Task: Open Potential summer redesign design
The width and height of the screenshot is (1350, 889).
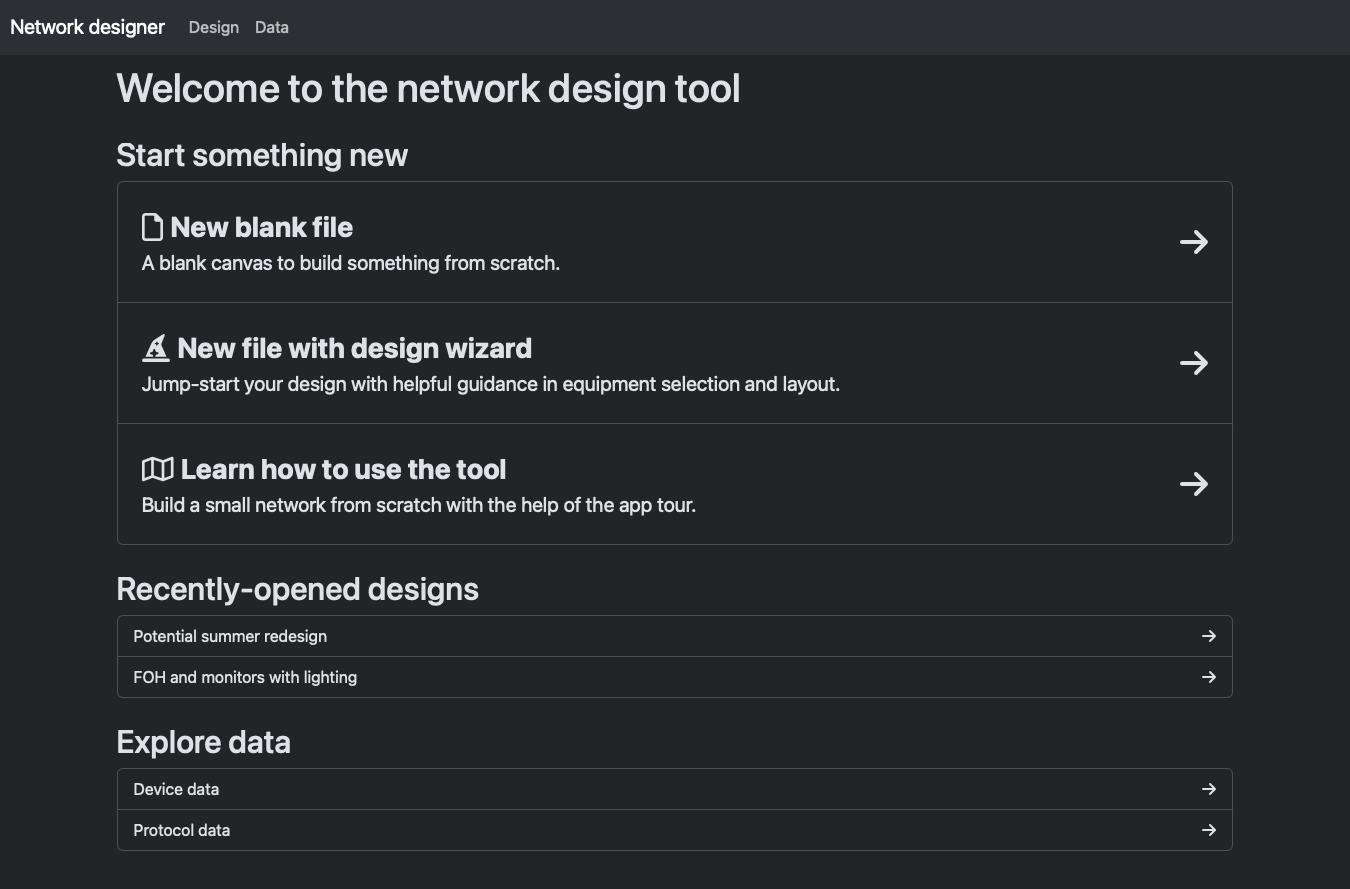Action: tap(230, 636)
